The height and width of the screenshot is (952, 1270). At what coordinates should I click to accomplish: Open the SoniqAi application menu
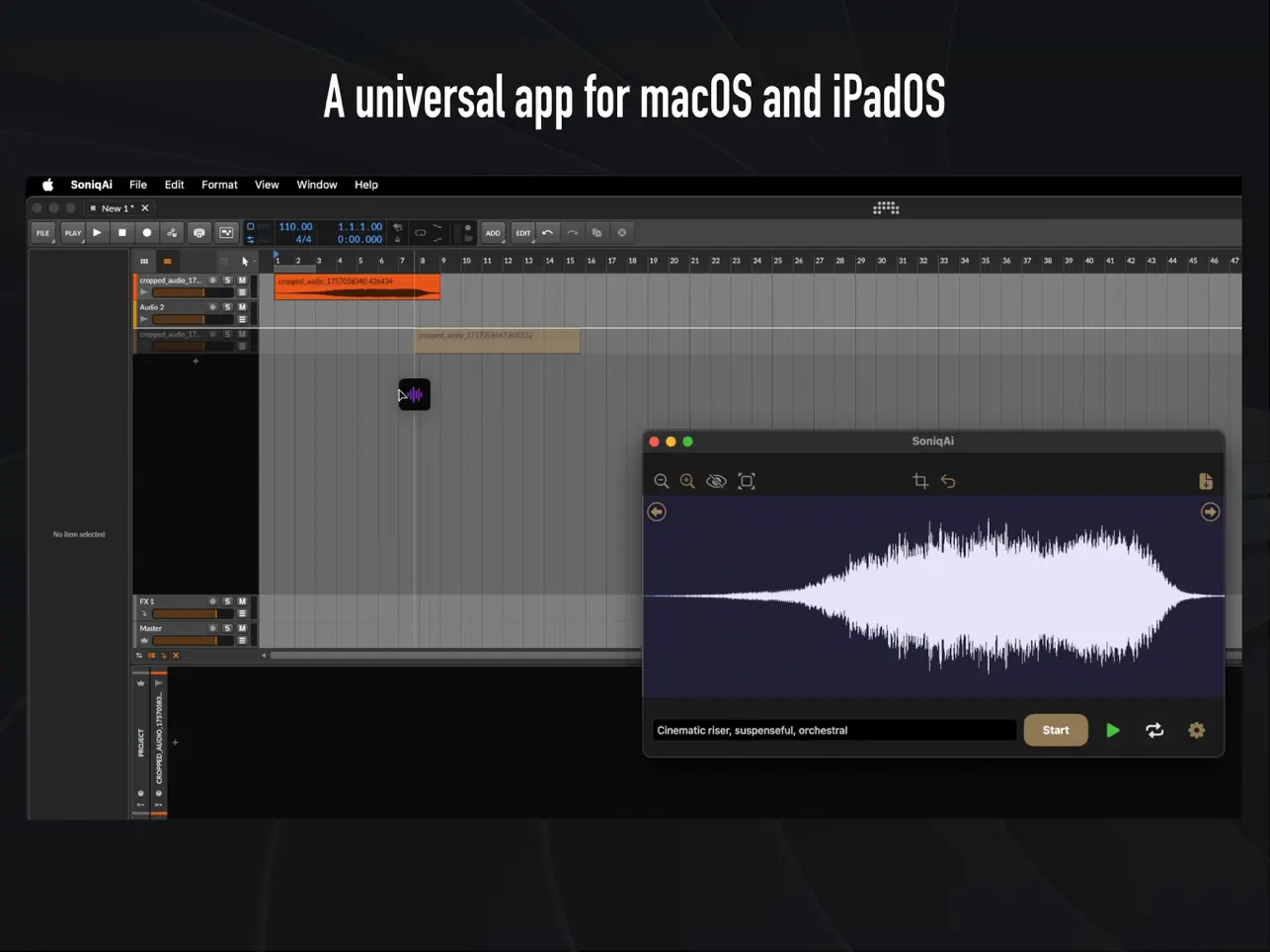[91, 185]
